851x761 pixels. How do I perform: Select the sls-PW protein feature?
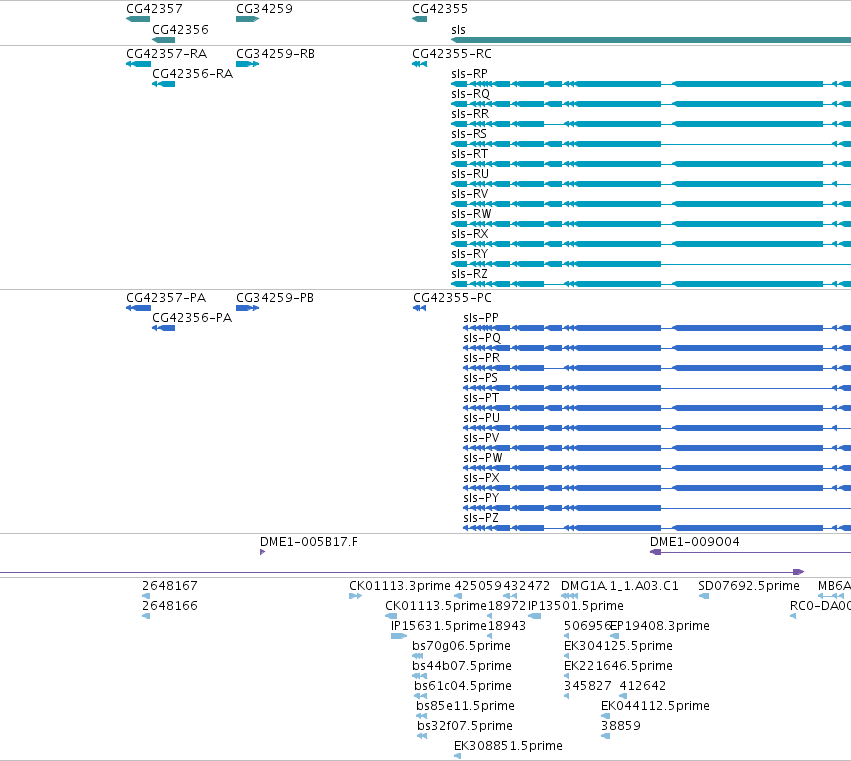[657, 468]
